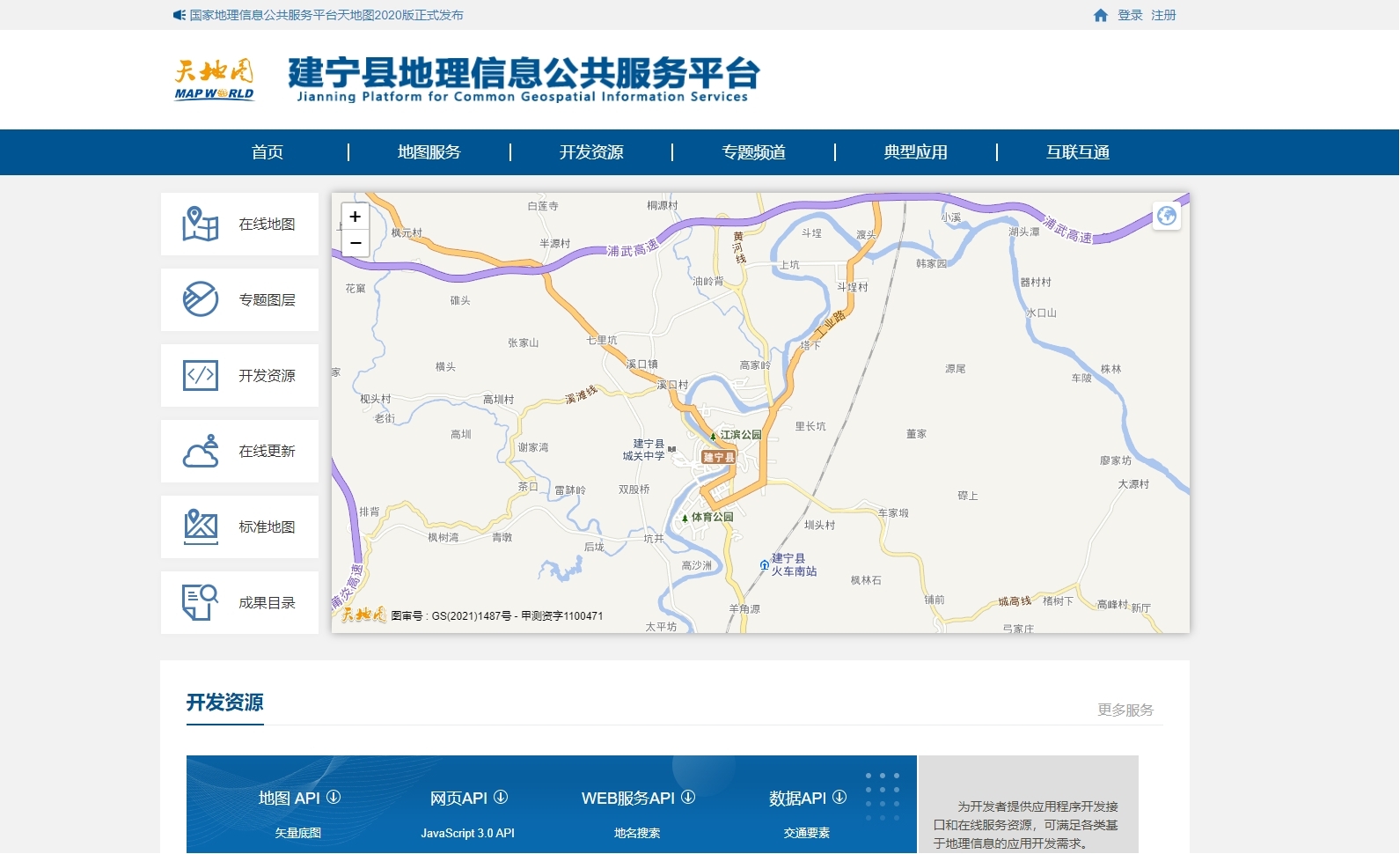Viewport: 1400px width, 854px height.
Task: Click the 建宁县 marker on the map
Action: 718,457
